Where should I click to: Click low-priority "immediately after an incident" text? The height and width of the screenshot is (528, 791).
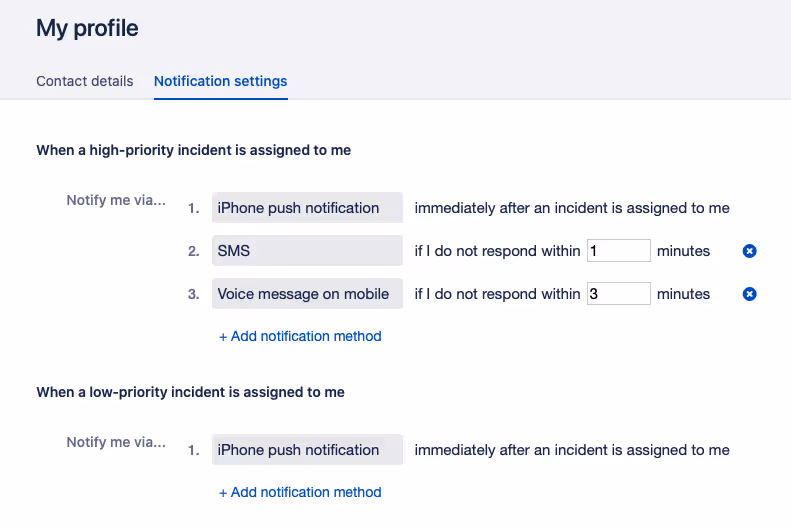coord(572,450)
